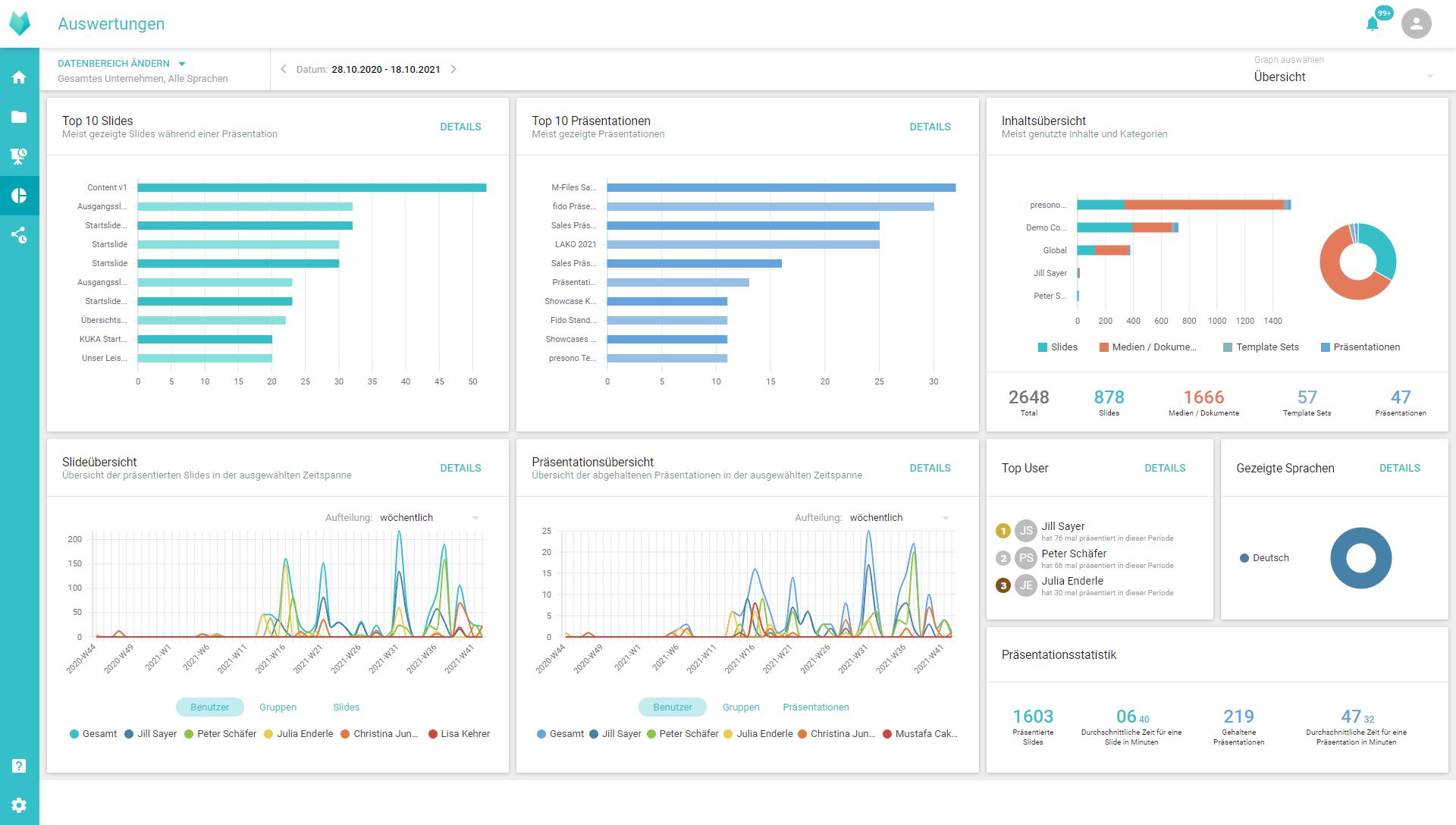The image size is (1456, 825).
Task: Open Details of Top 10 Slides
Action: coord(460,127)
